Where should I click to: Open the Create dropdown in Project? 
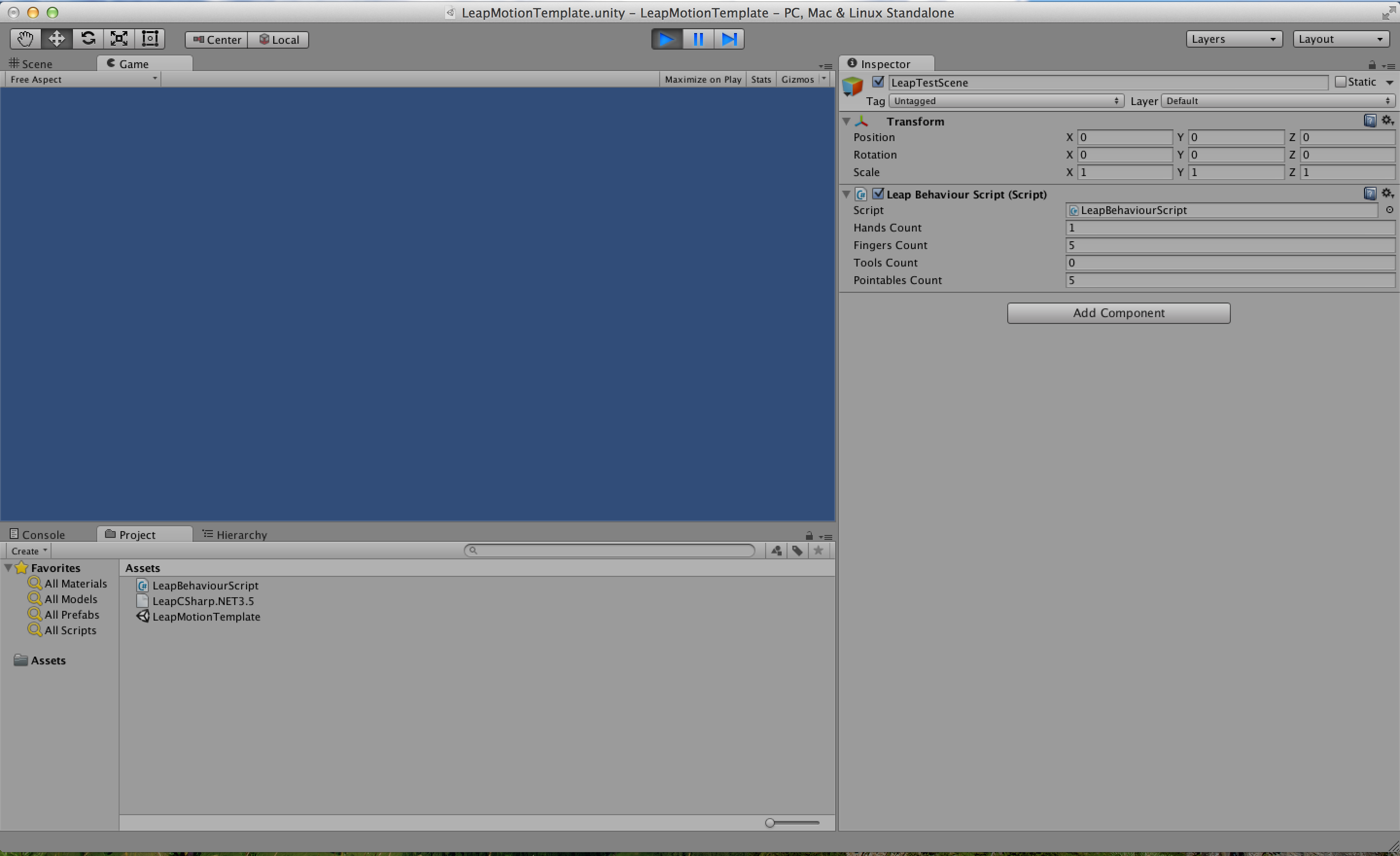tap(28, 551)
